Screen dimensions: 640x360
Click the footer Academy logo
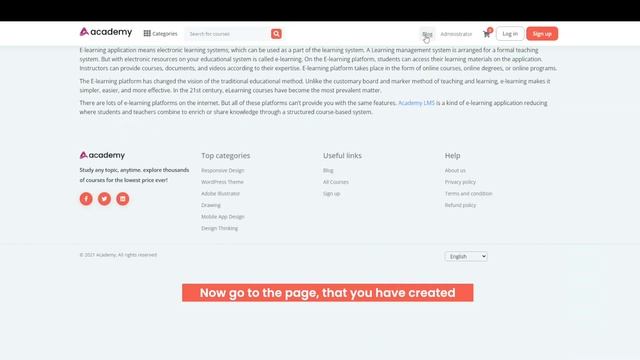pyautogui.click(x=102, y=155)
